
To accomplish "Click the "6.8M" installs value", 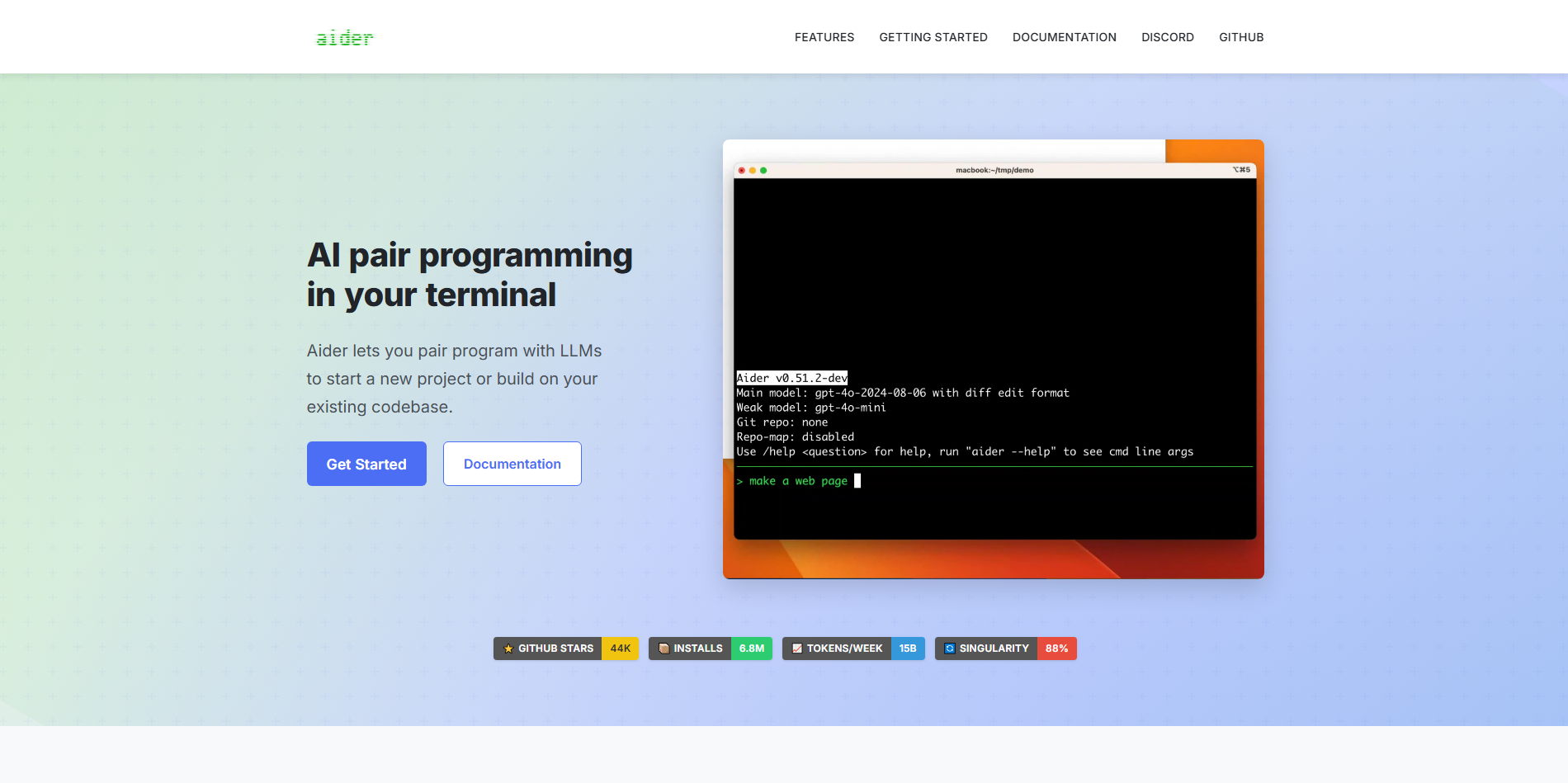I will tap(752, 649).
